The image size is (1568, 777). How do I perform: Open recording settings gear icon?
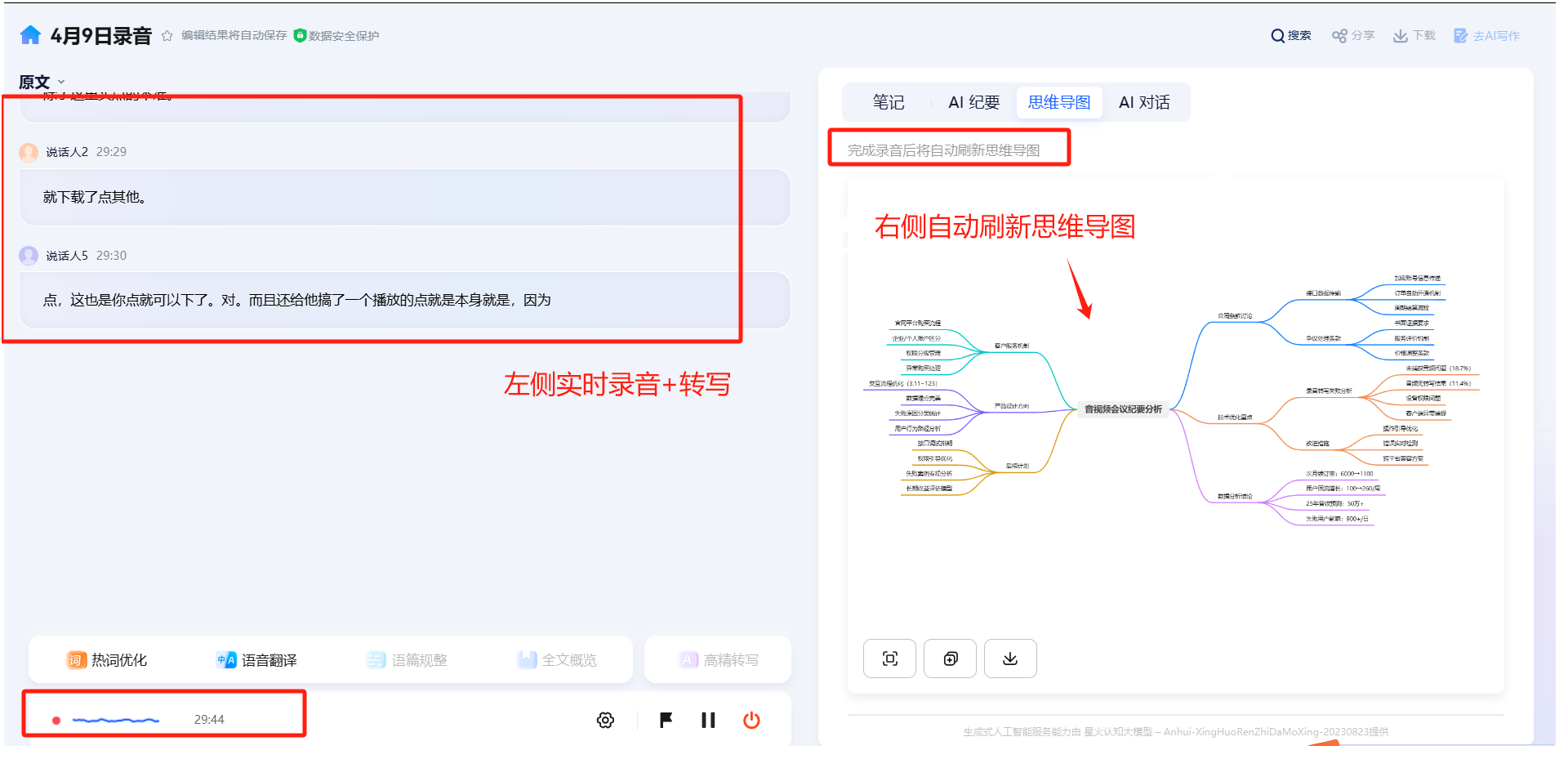point(605,720)
